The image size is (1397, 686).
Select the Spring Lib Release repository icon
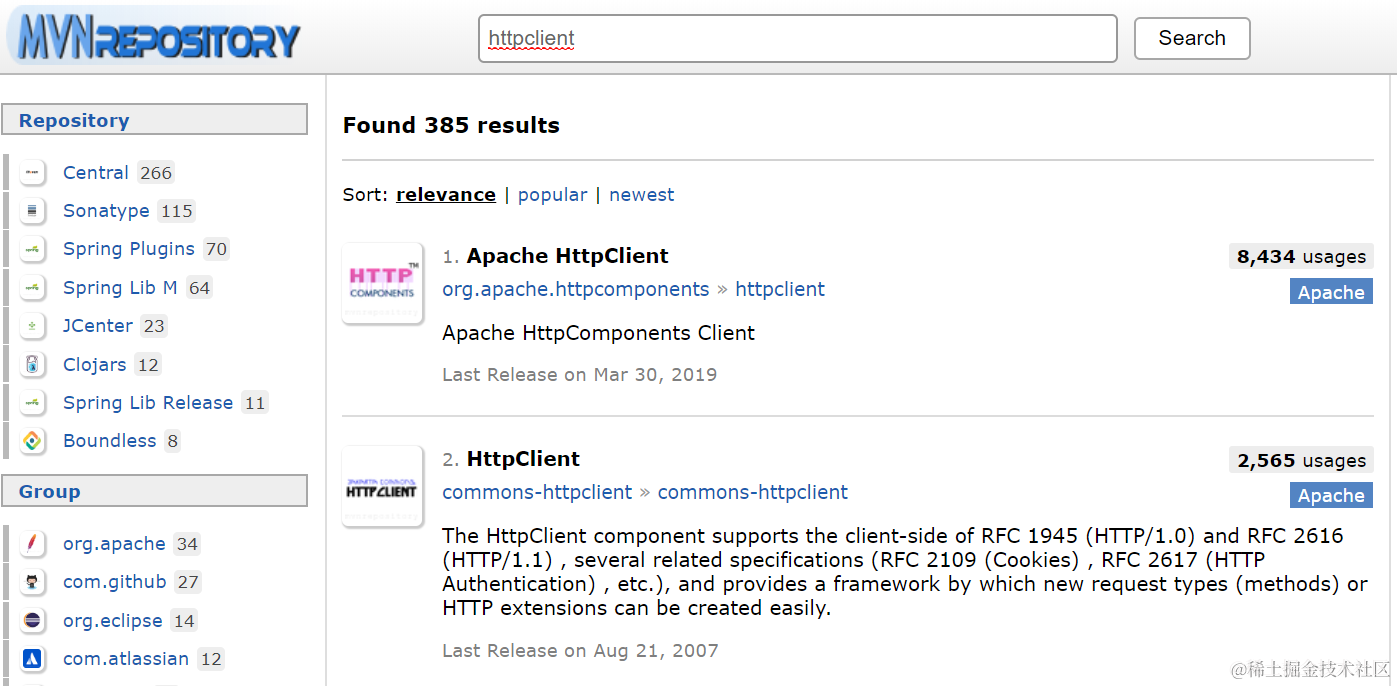point(33,403)
